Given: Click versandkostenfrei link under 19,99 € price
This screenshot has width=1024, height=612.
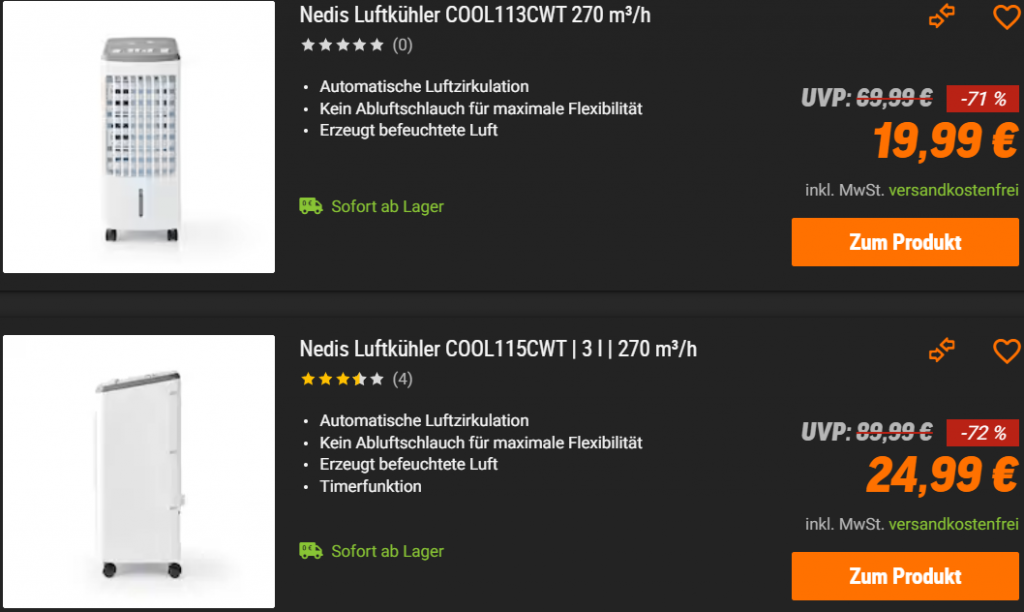Looking at the screenshot, I should [x=953, y=190].
